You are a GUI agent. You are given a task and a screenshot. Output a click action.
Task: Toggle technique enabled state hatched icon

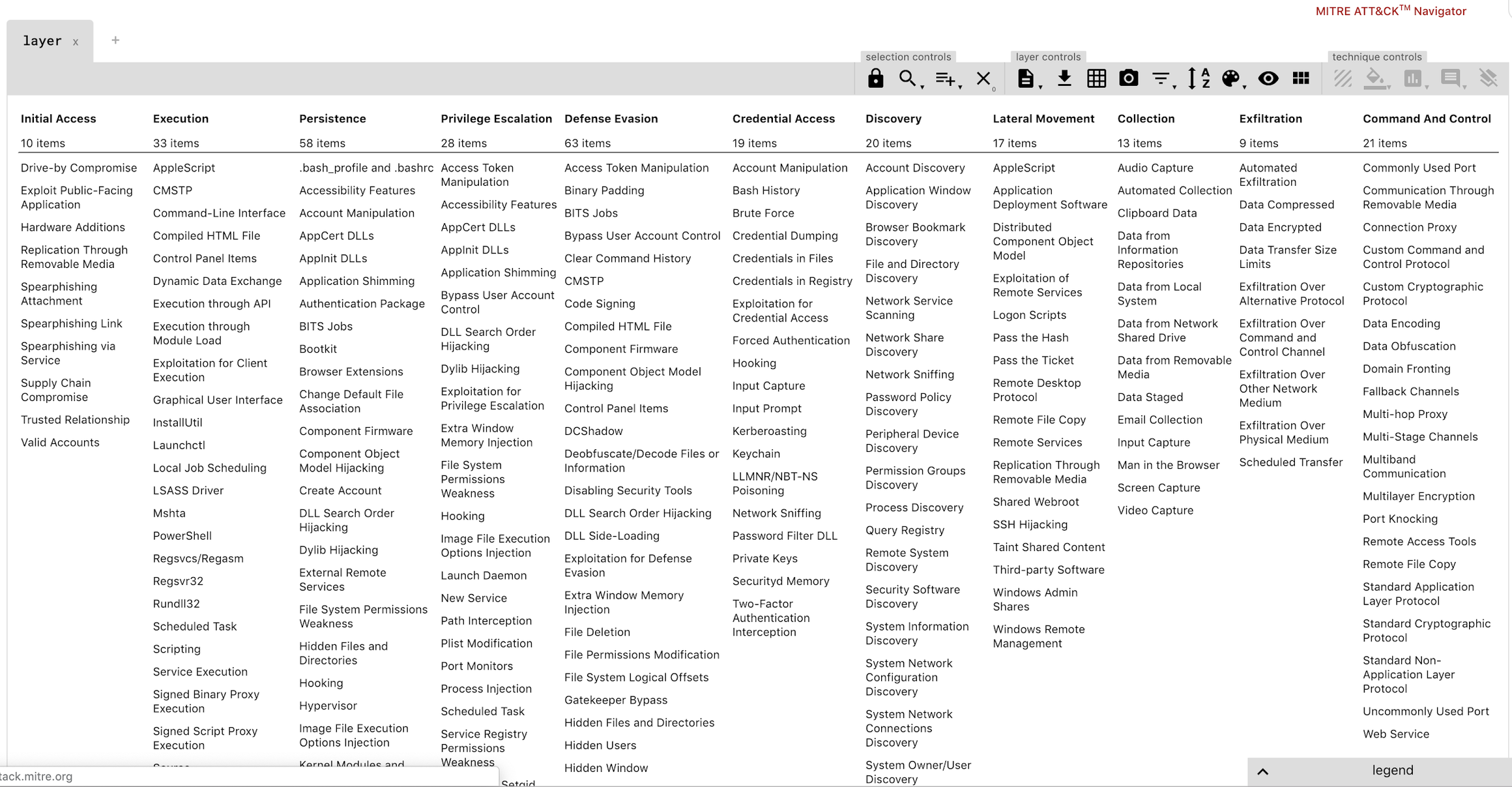pyautogui.click(x=1343, y=79)
